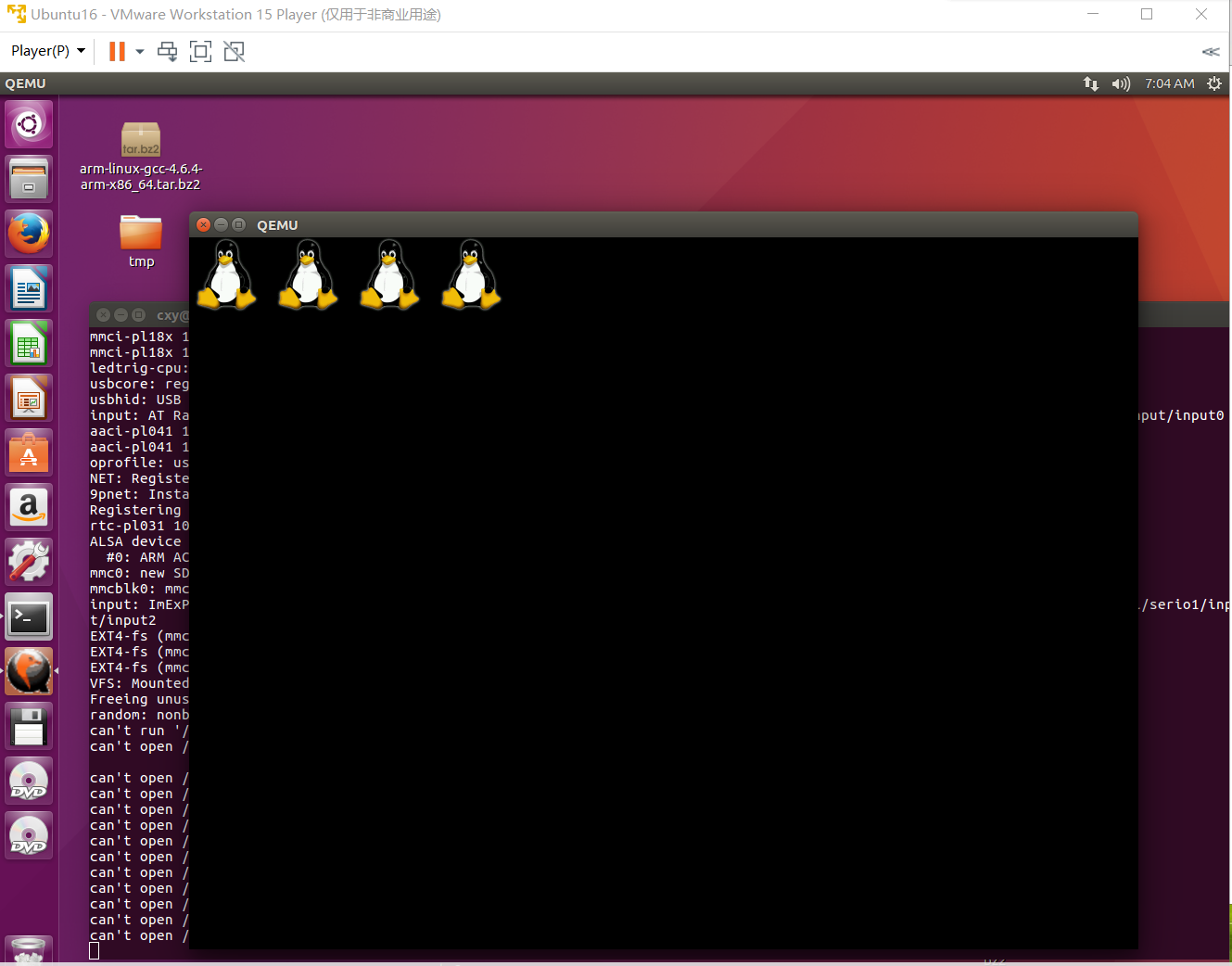The width and height of the screenshot is (1232, 966).
Task: Click the second Tux penguin in QEMU
Action: [309, 274]
